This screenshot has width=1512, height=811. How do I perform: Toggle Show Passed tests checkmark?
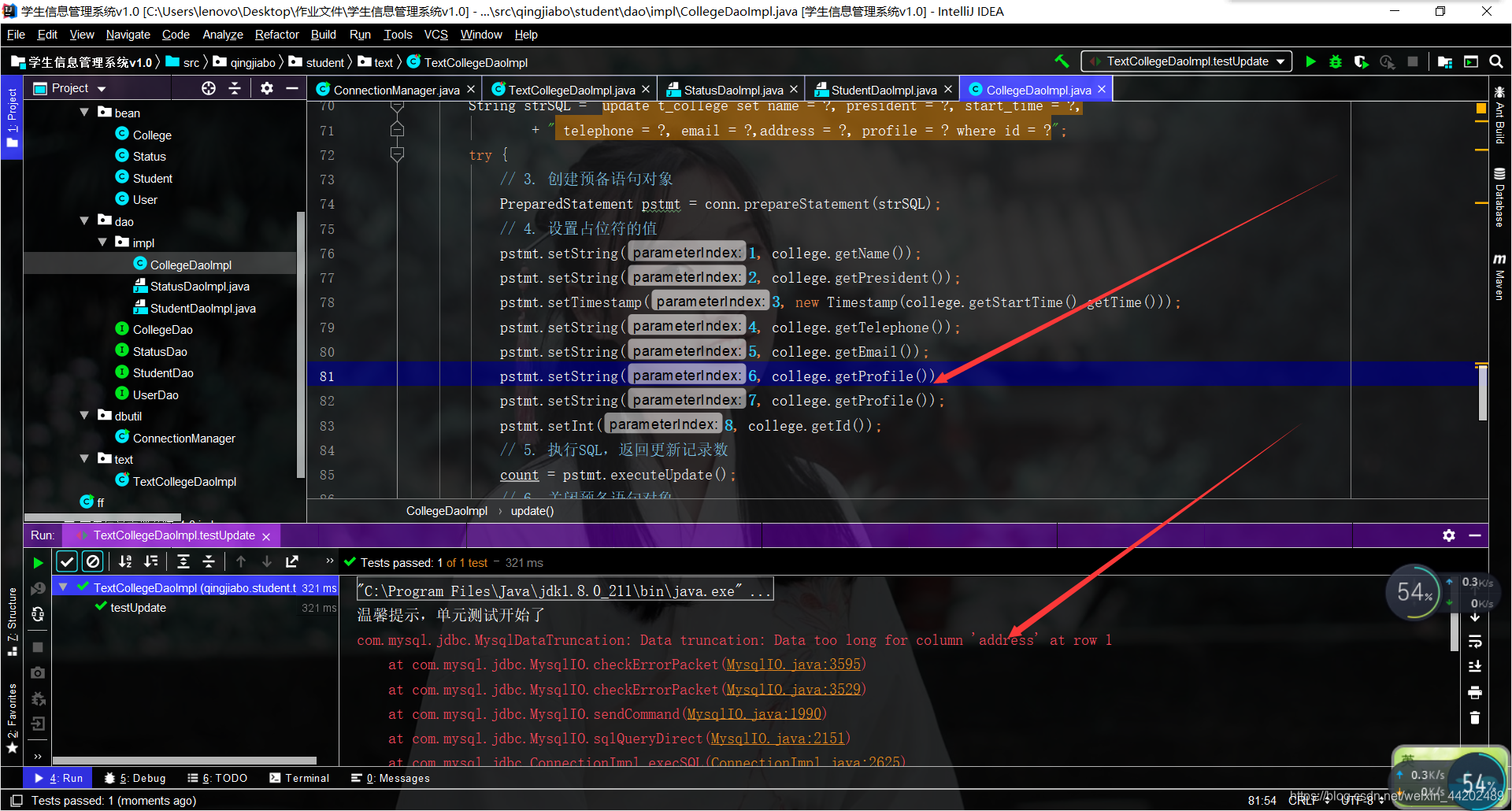tap(67, 561)
